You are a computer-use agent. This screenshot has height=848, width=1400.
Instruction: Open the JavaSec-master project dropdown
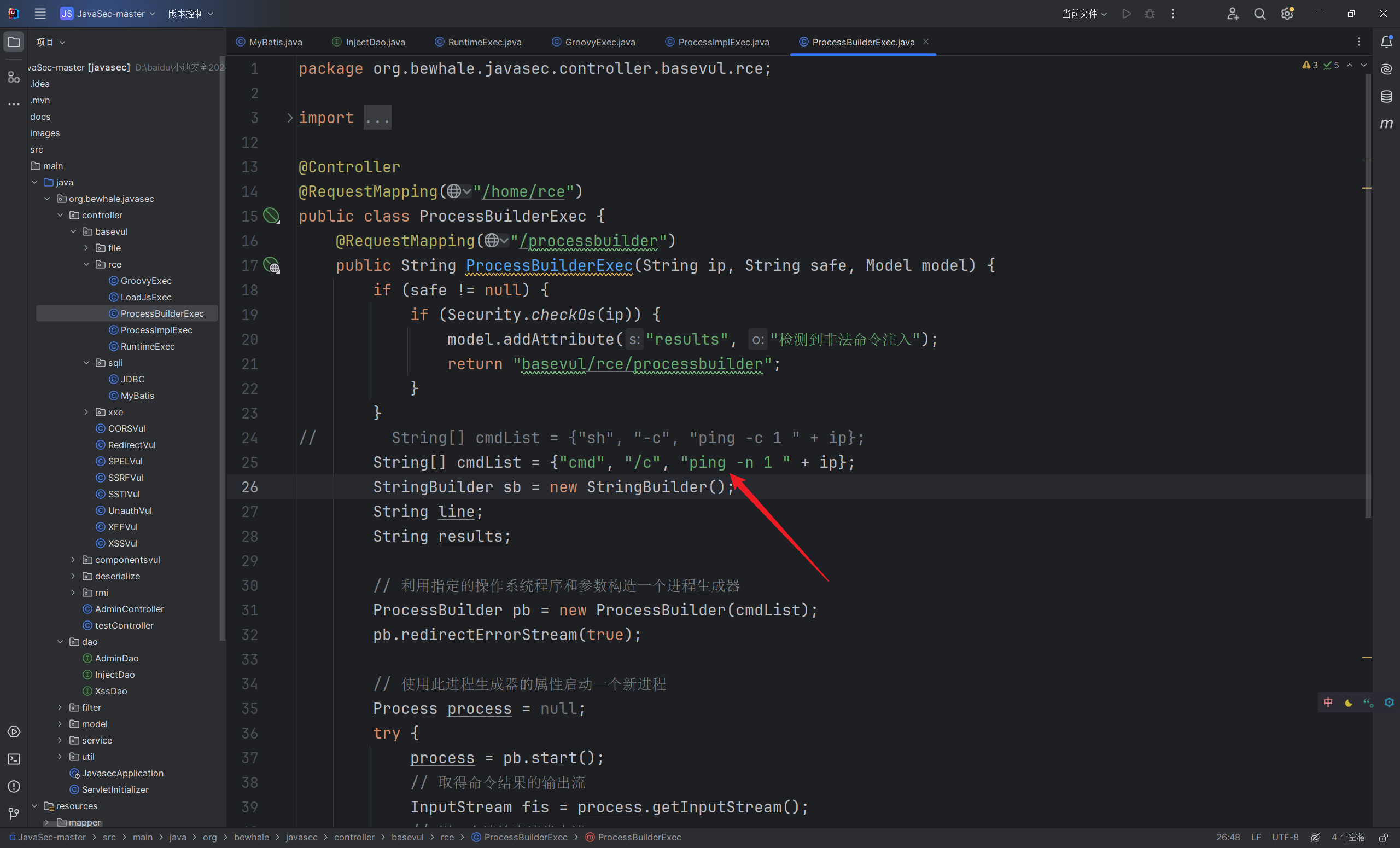point(108,14)
